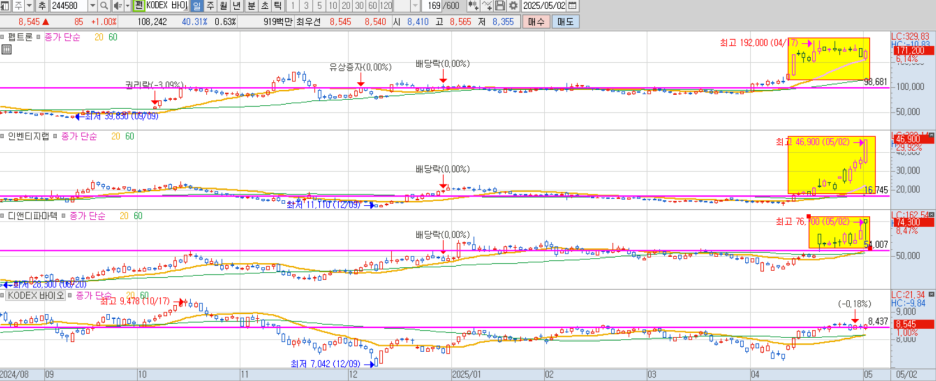Click the 펩트론 chart pane label
Viewport: 936px width, 381px height.
pyautogui.click(x=20, y=37)
